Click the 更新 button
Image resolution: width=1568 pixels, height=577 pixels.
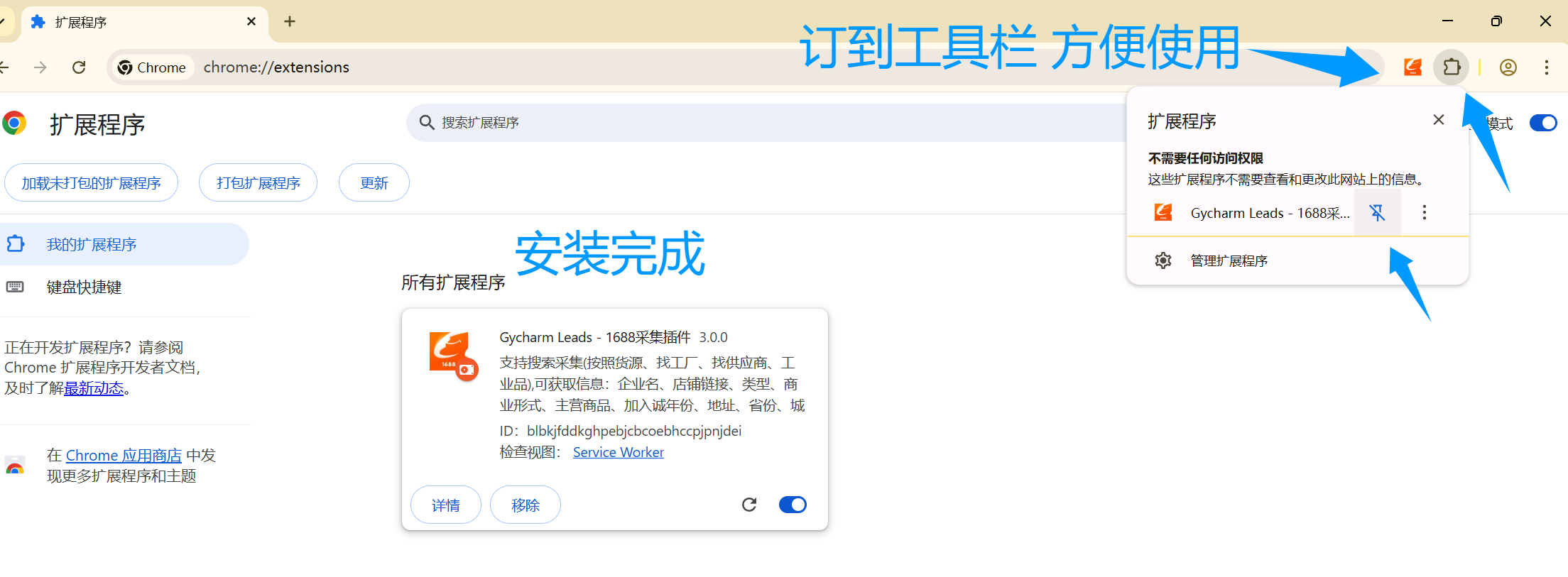tap(374, 183)
